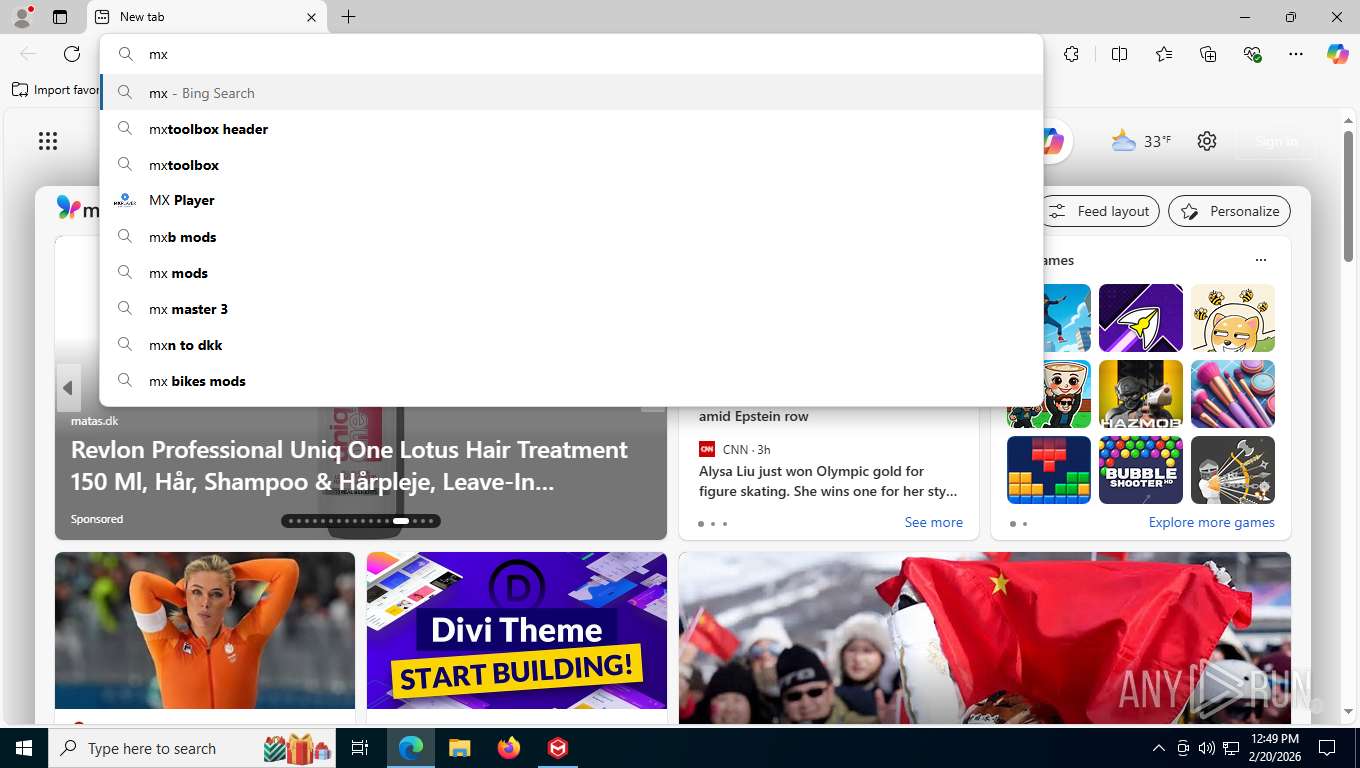
Task: Open the network tray icon
Action: (1231, 748)
